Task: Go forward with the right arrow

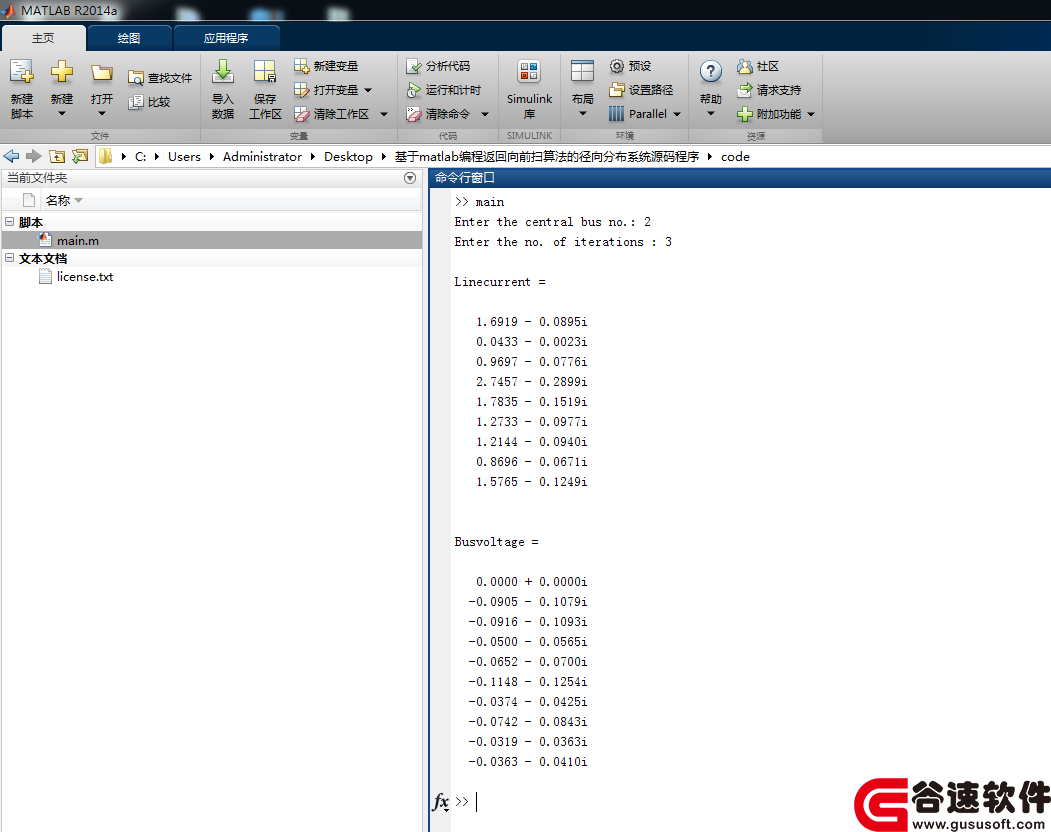Action: tap(34, 156)
